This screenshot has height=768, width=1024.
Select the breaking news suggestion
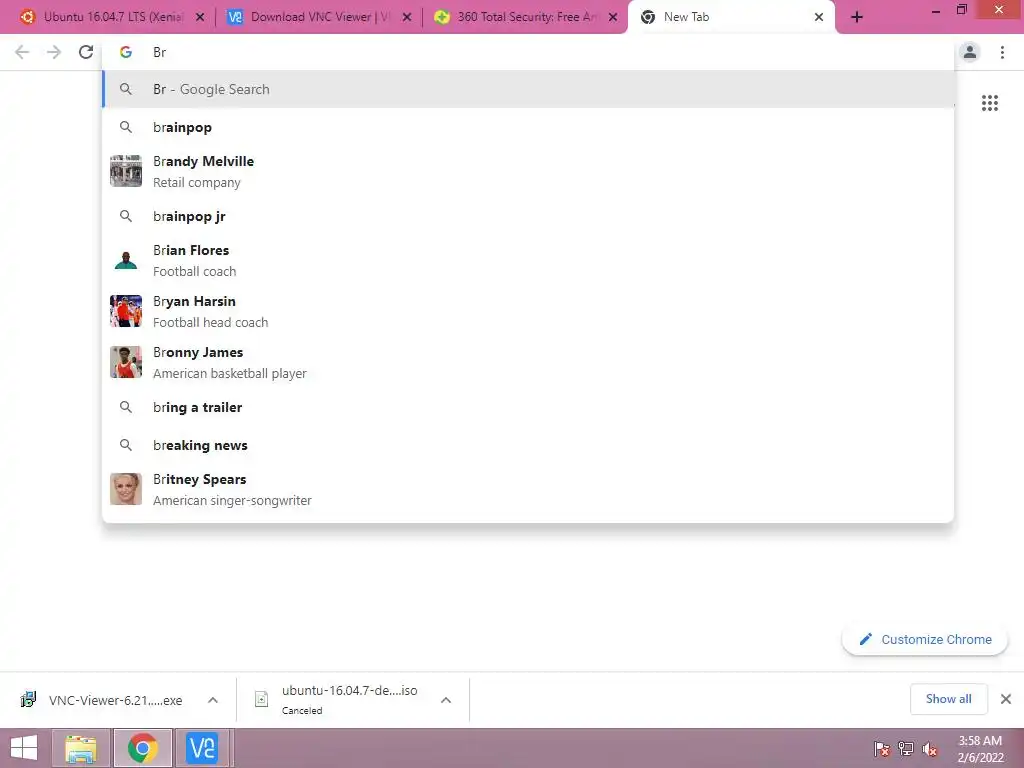pyautogui.click(x=528, y=445)
